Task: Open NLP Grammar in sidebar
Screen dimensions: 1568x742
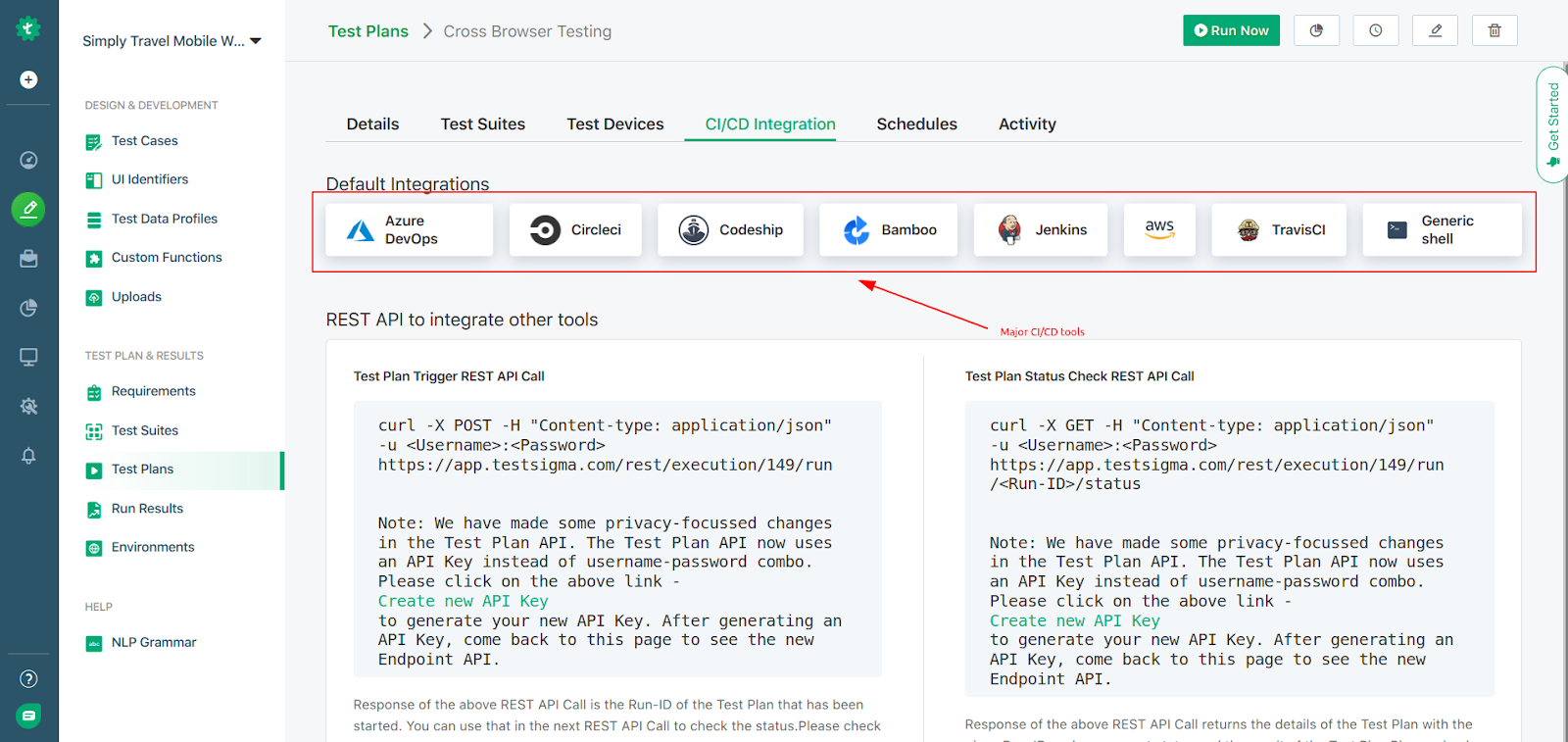Action: tap(154, 643)
